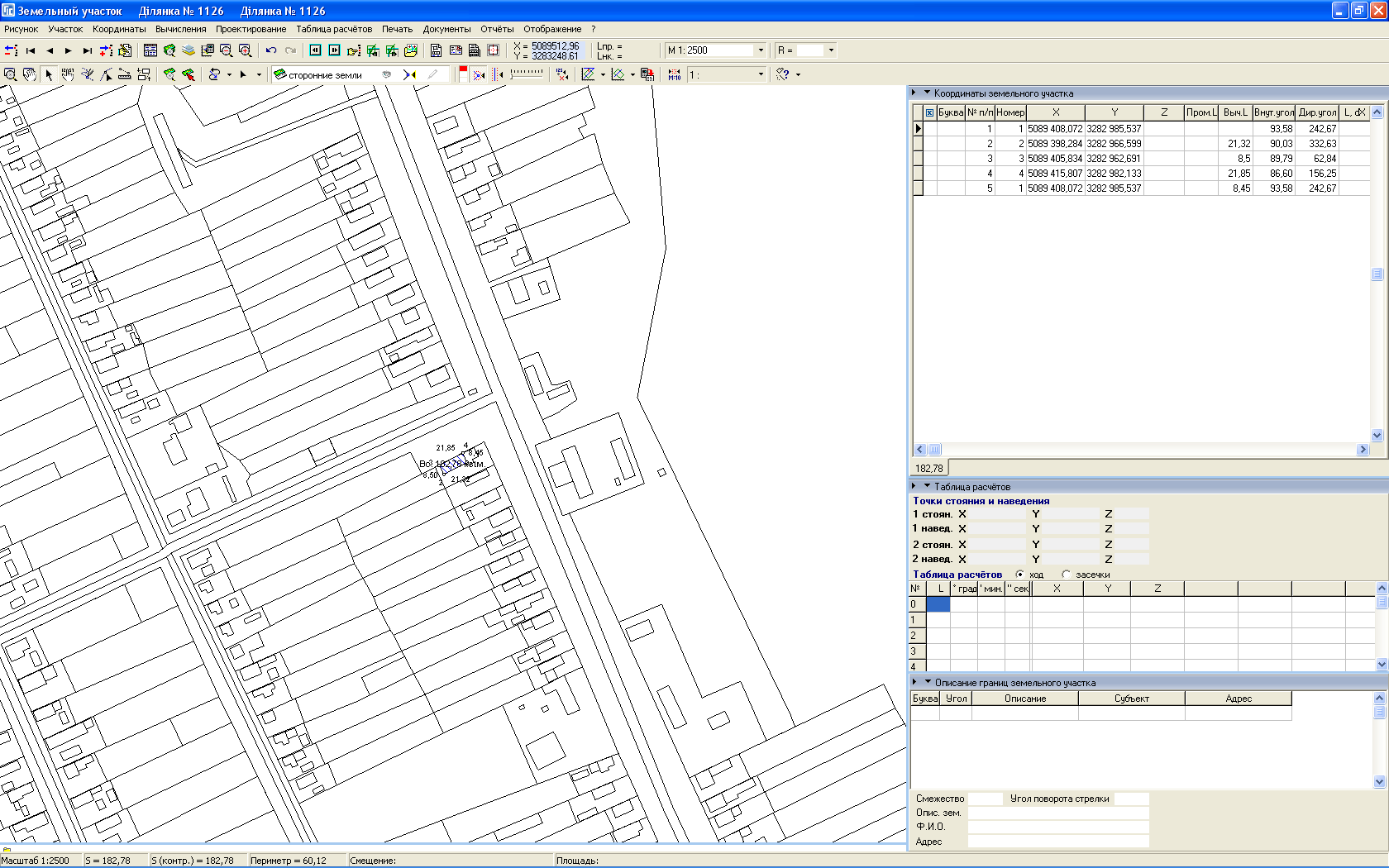Click the 'Субъект' column header
The width and height of the screenshot is (1389, 868).
coord(1131,699)
